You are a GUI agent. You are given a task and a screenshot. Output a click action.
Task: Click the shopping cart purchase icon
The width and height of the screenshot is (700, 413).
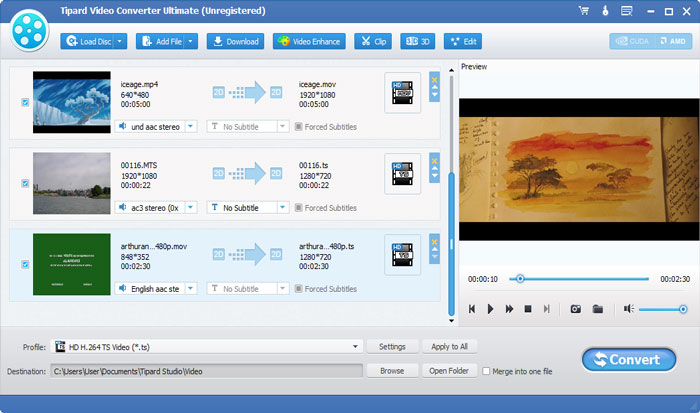pos(583,11)
